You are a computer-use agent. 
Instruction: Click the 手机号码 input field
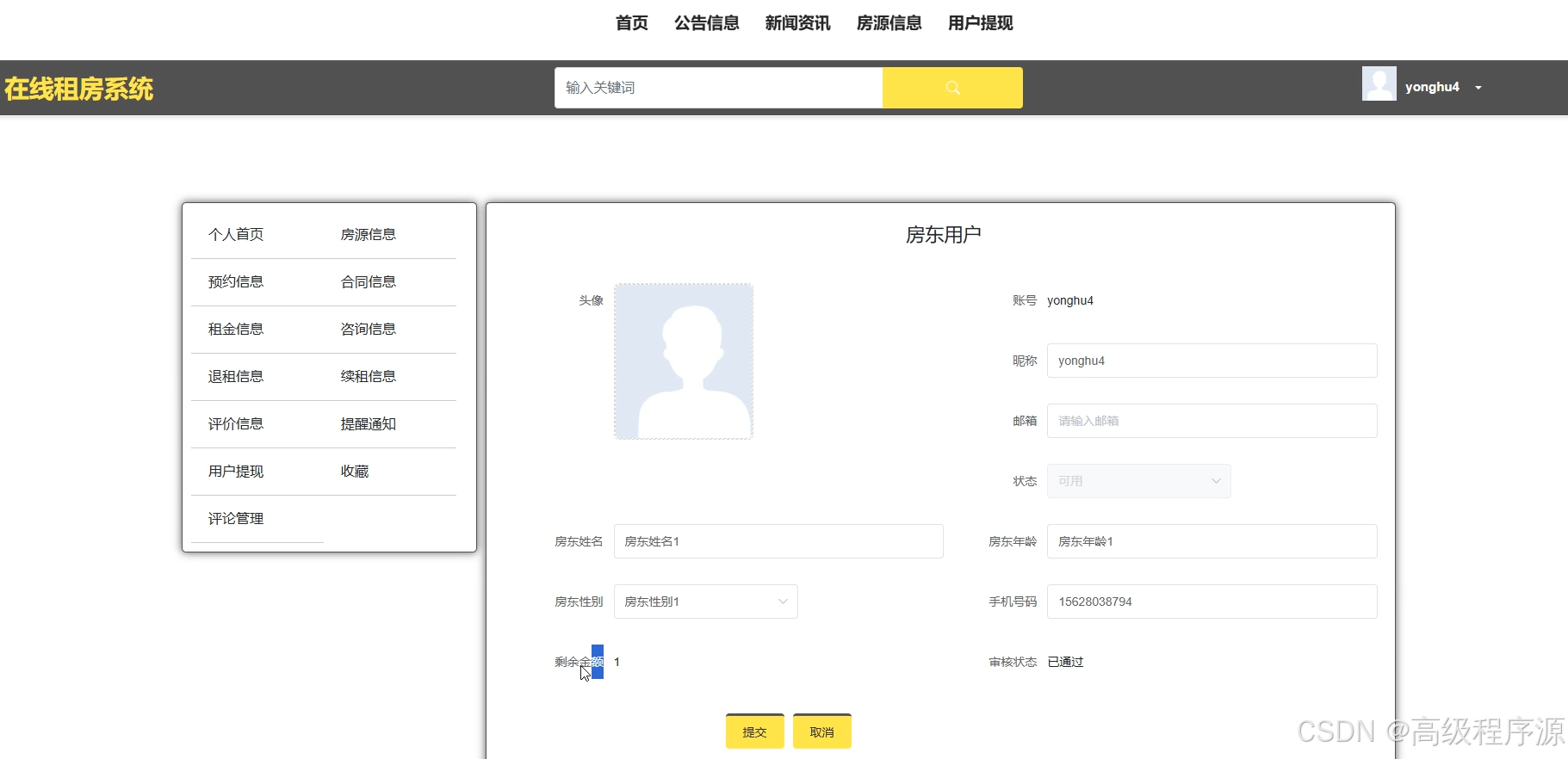coord(1212,602)
